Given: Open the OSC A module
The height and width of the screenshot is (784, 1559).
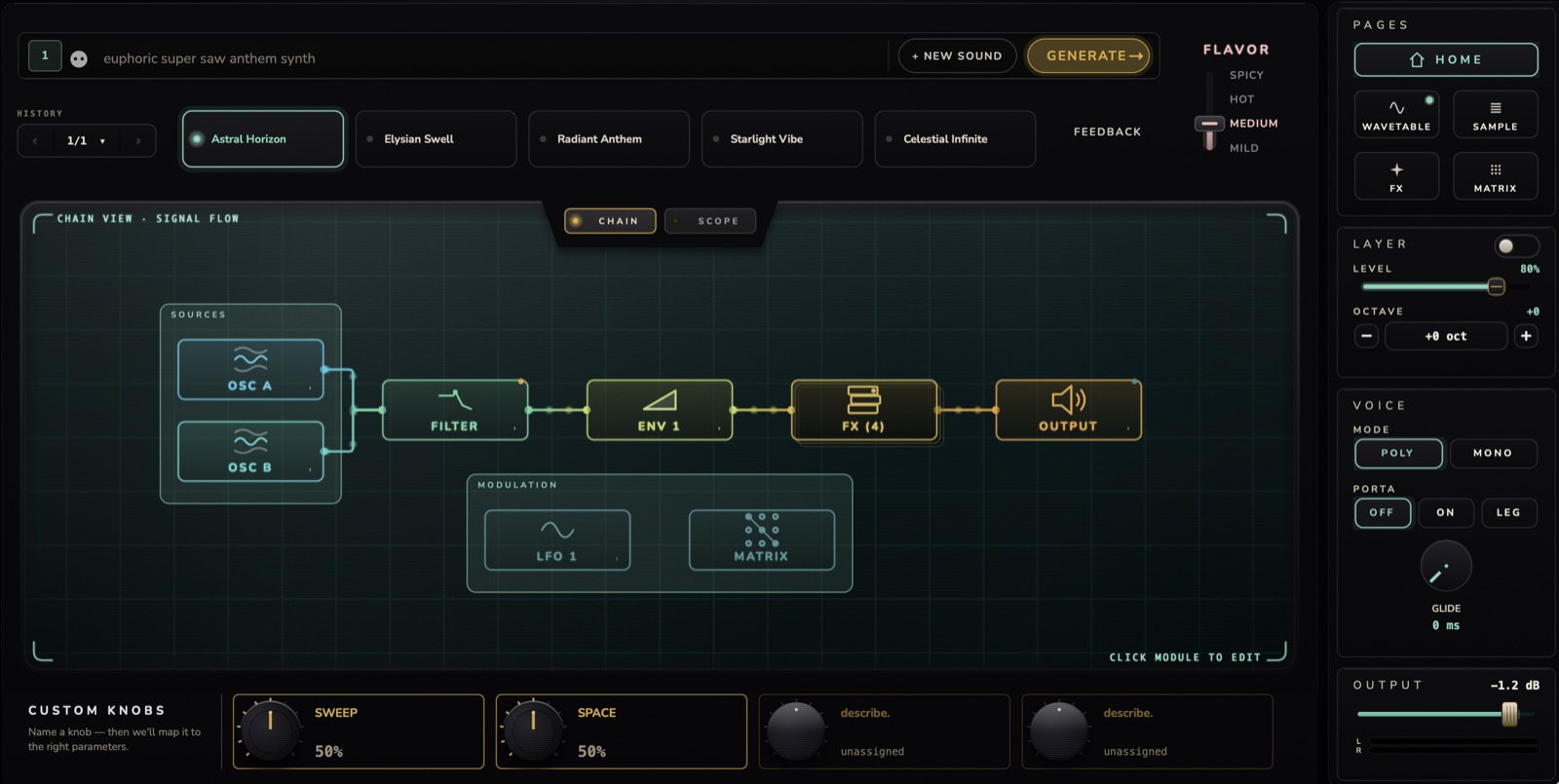Looking at the screenshot, I should (250, 369).
